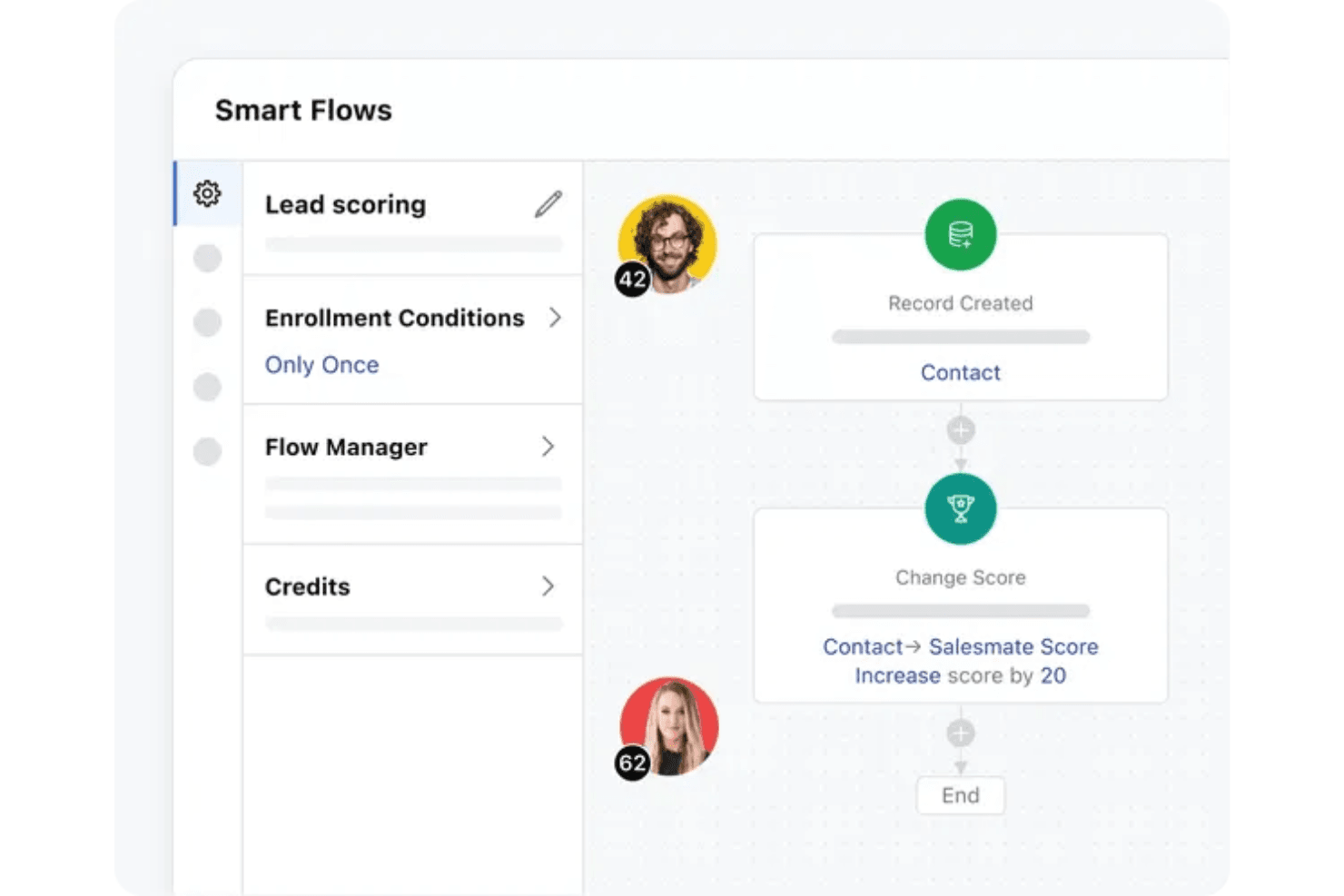Add a step above the End node
Viewport: 1344px width, 896px height.
click(961, 733)
